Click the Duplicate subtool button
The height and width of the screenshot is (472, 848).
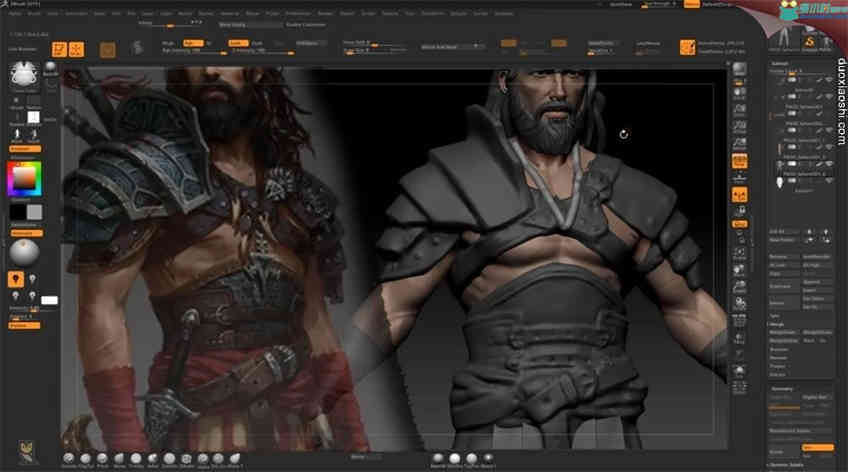click(784, 287)
